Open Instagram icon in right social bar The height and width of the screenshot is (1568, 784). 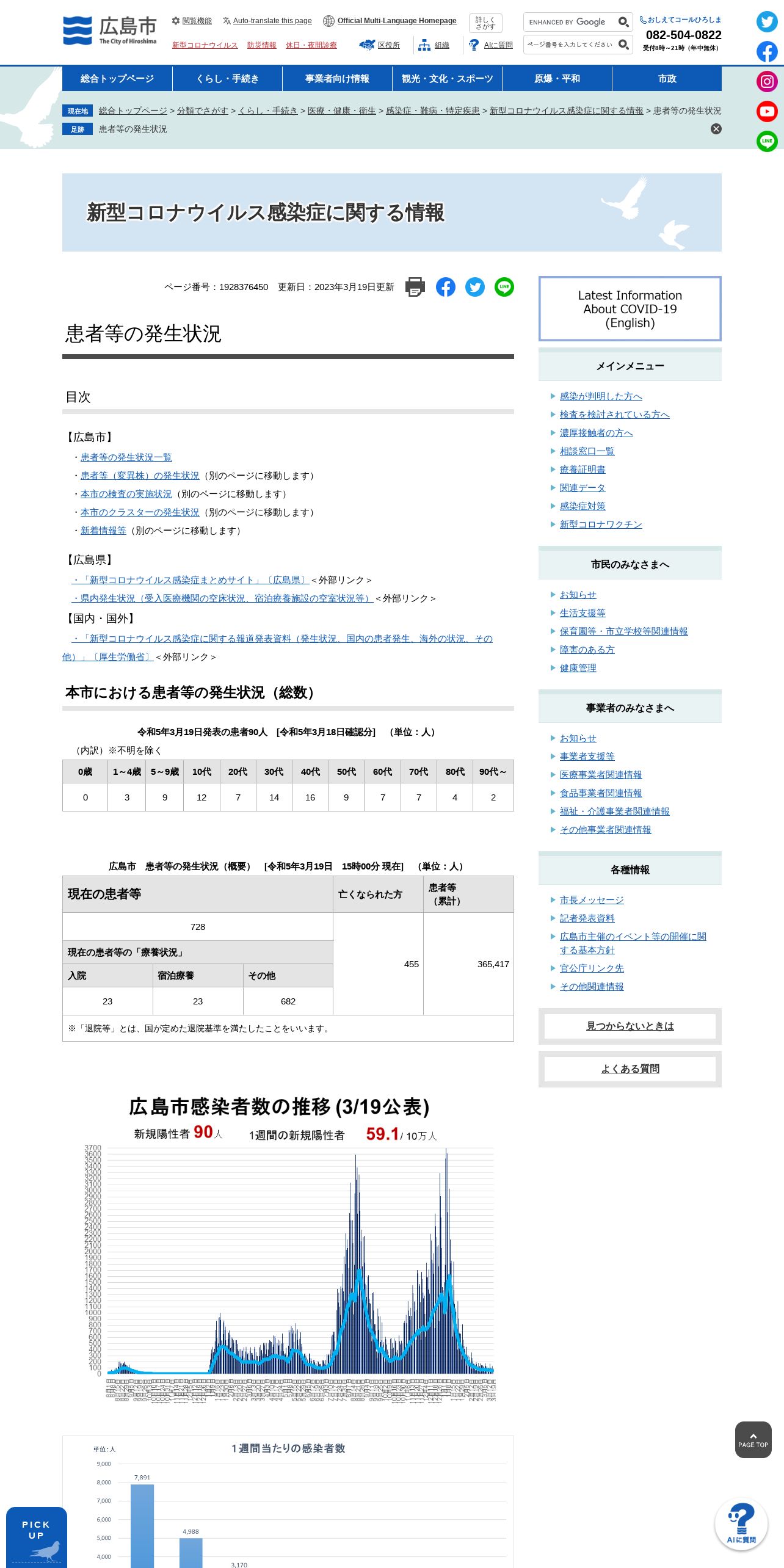click(x=767, y=81)
